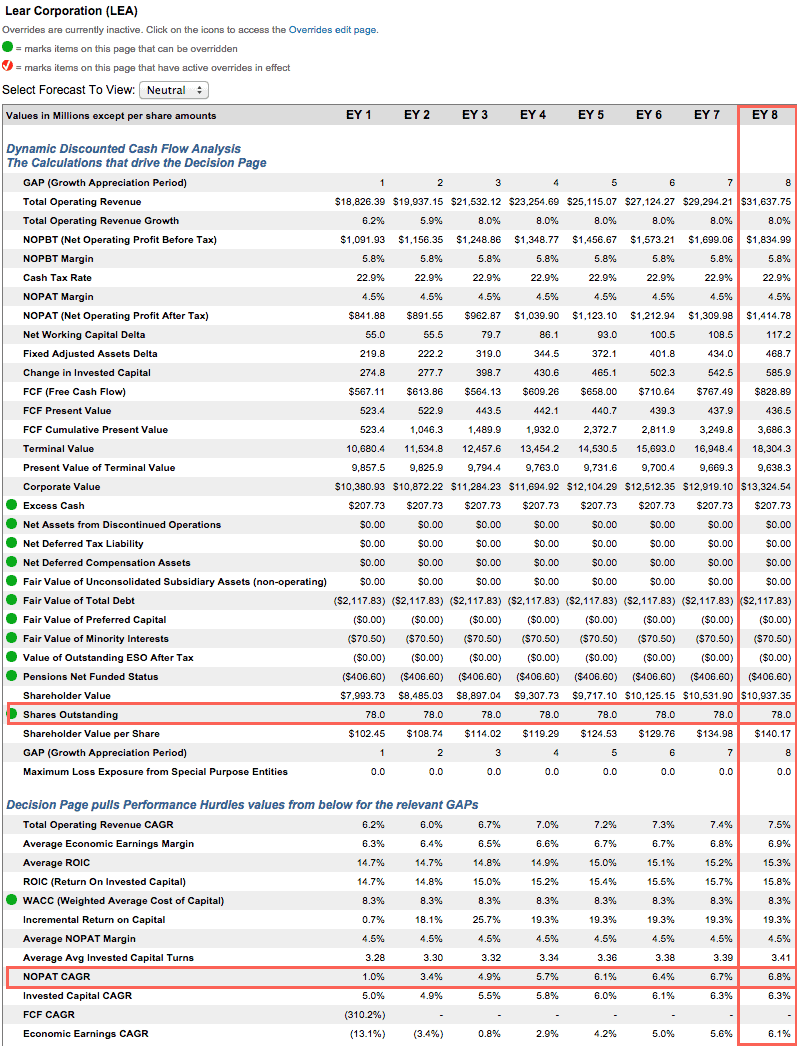797x1046 pixels.
Task: Click the EY 1 revenue value $18,826.39
Action: tap(360, 201)
